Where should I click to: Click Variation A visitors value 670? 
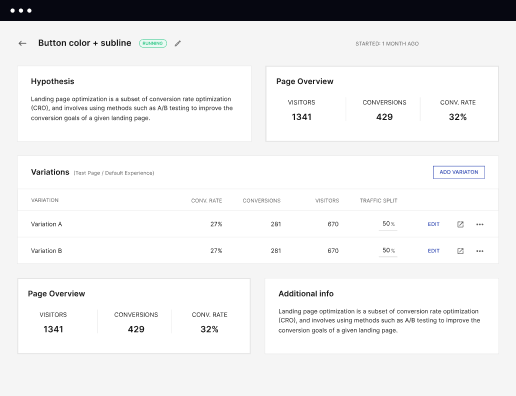pyautogui.click(x=333, y=224)
